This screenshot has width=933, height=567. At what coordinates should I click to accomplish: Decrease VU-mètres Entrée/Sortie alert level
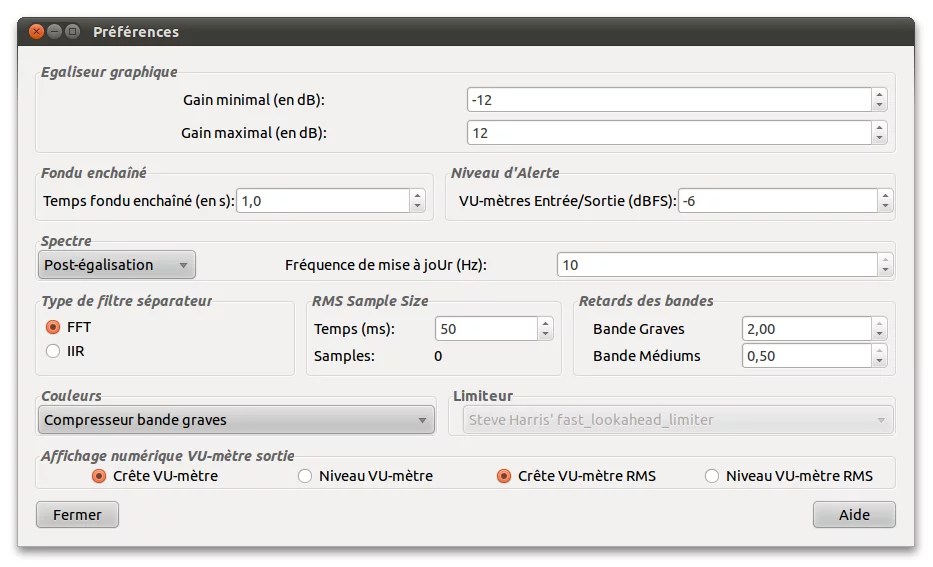(884, 206)
